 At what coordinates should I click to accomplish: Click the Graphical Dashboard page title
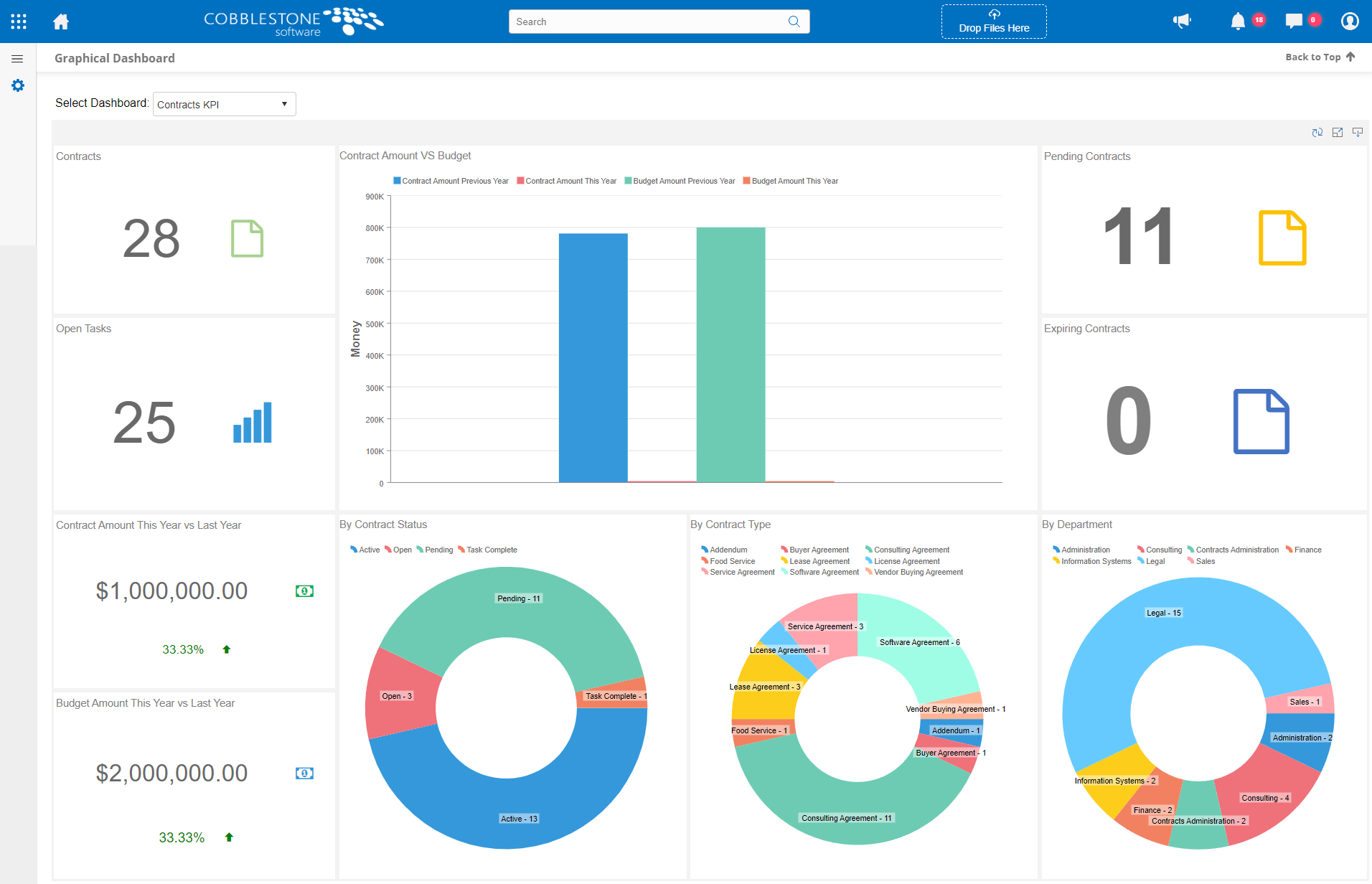point(115,58)
